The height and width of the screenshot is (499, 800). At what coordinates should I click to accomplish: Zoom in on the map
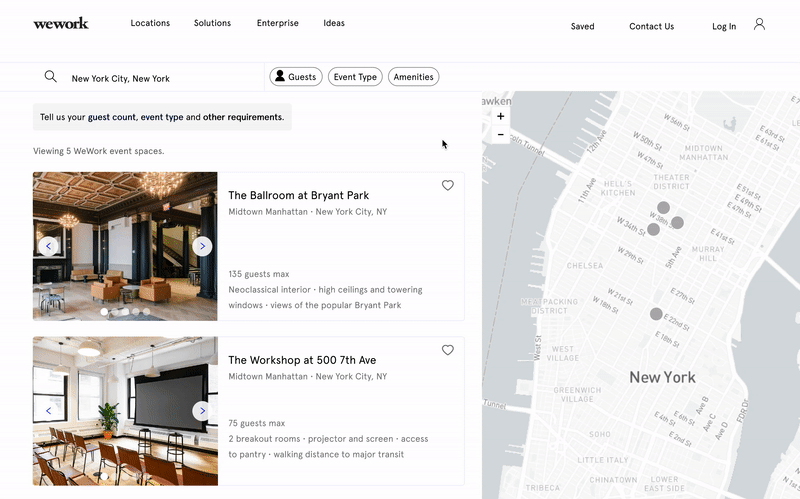pyautogui.click(x=501, y=116)
